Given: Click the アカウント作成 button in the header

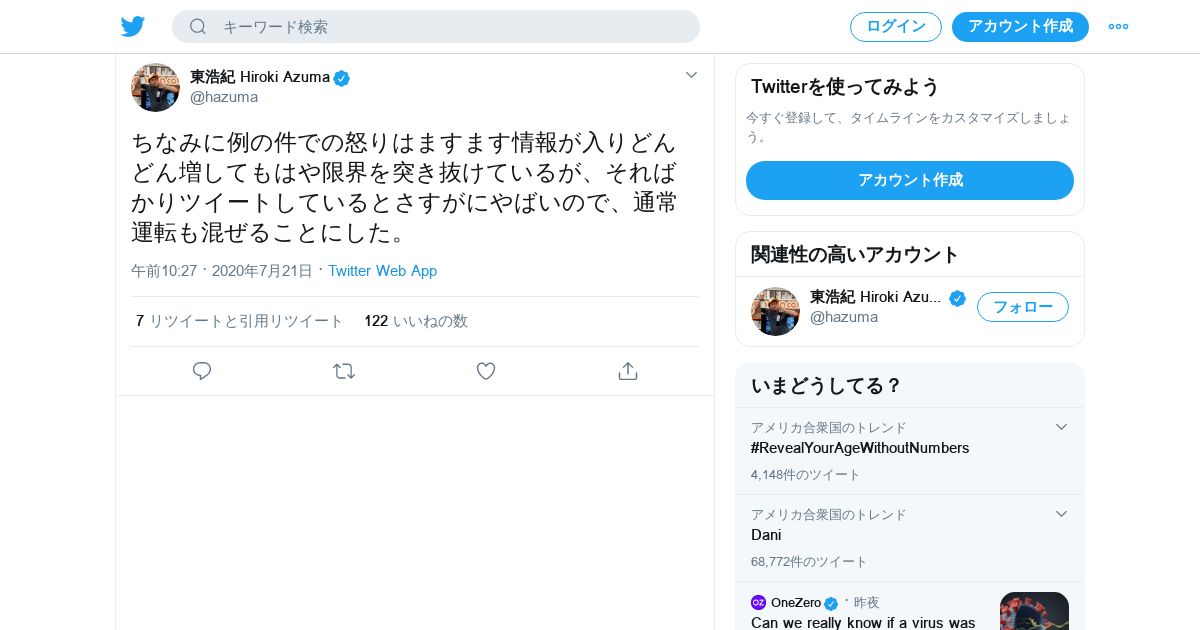Looking at the screenshot, I should pos(1020,27).
